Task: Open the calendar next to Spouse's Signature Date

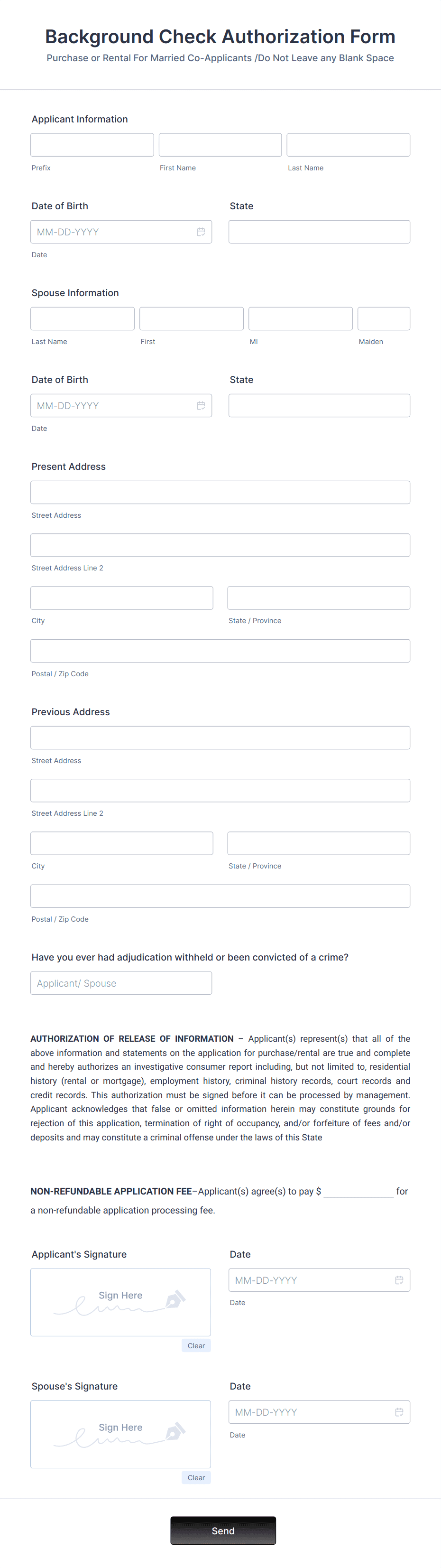Action: (400, 1411)
